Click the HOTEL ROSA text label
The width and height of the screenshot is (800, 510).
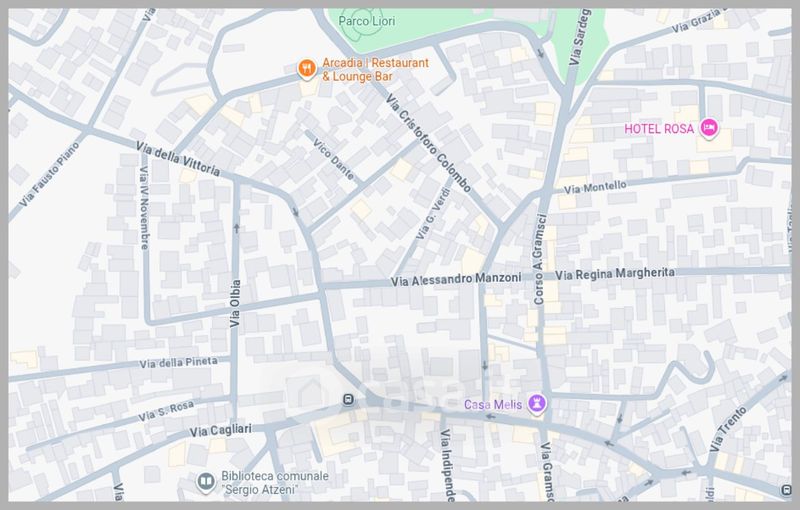point(658,128)
